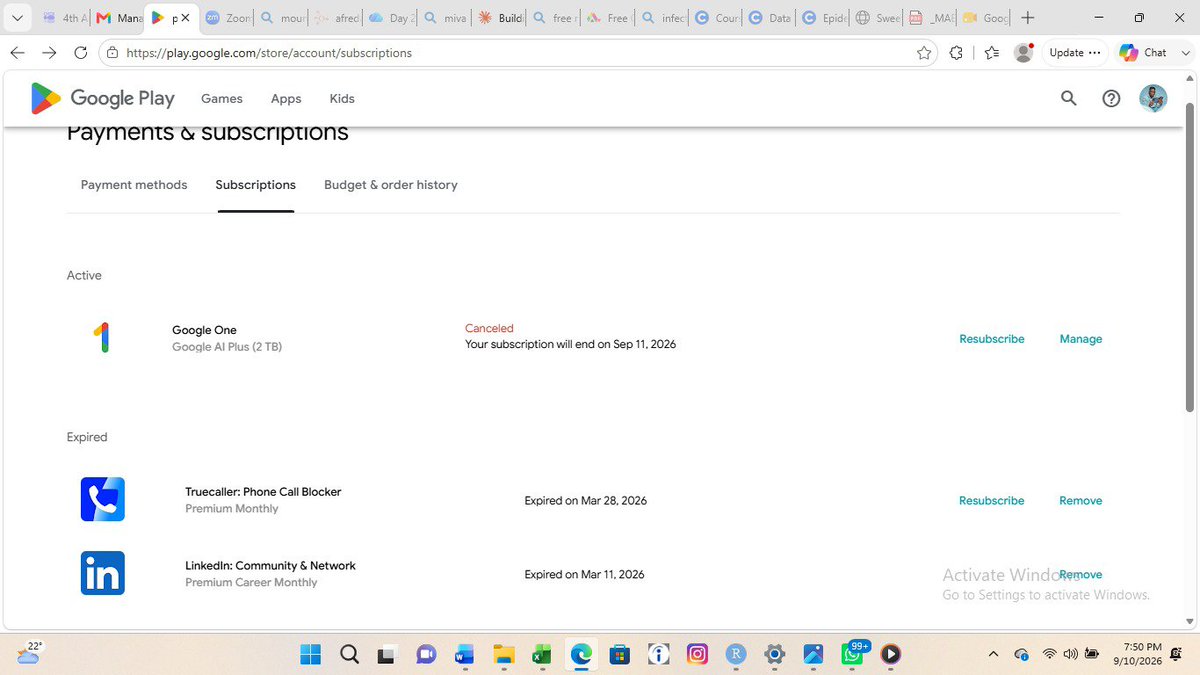Open the Google account profile picture

tap(1153, 98)
